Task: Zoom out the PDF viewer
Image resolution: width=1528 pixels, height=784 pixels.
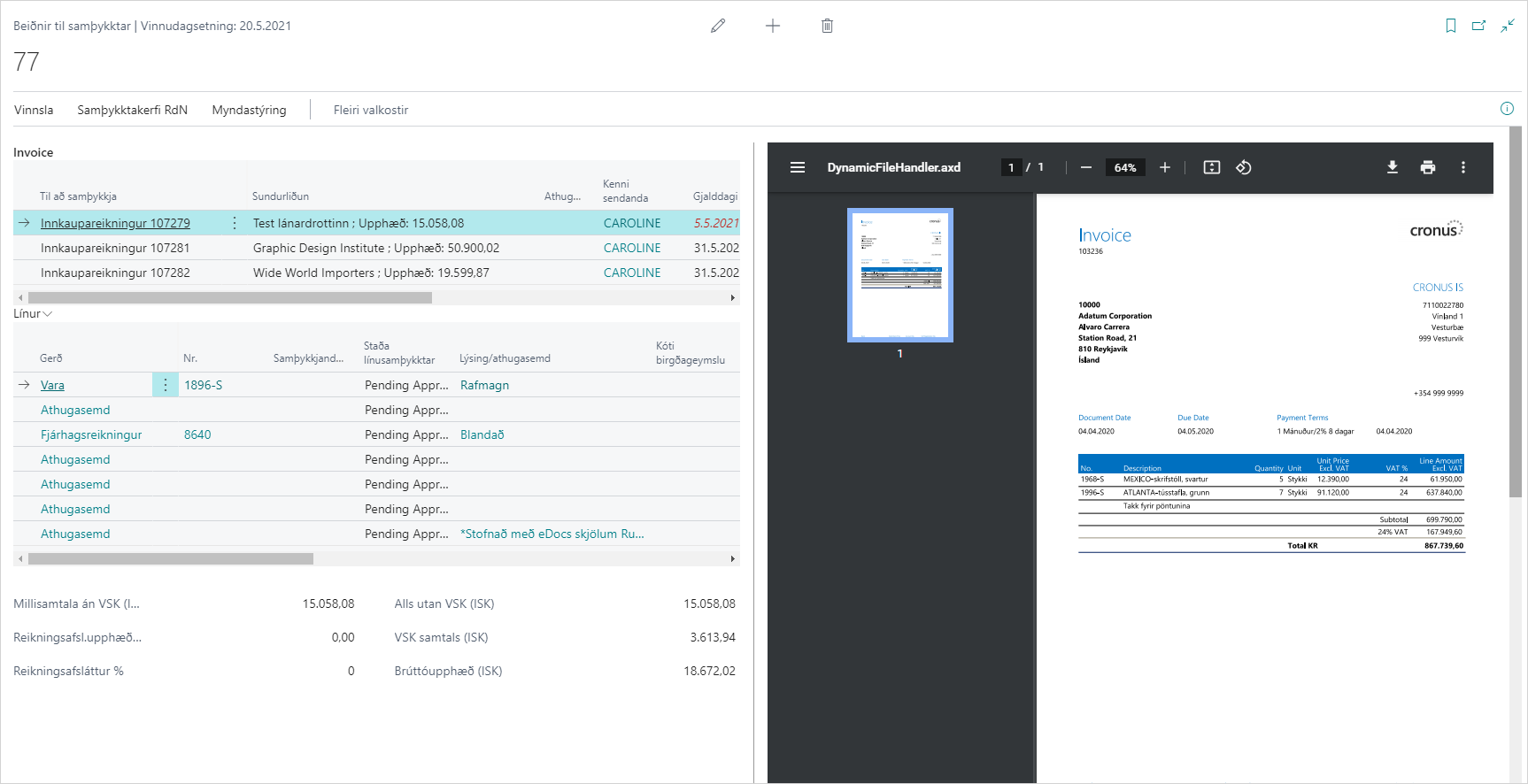Action: 1086,167
